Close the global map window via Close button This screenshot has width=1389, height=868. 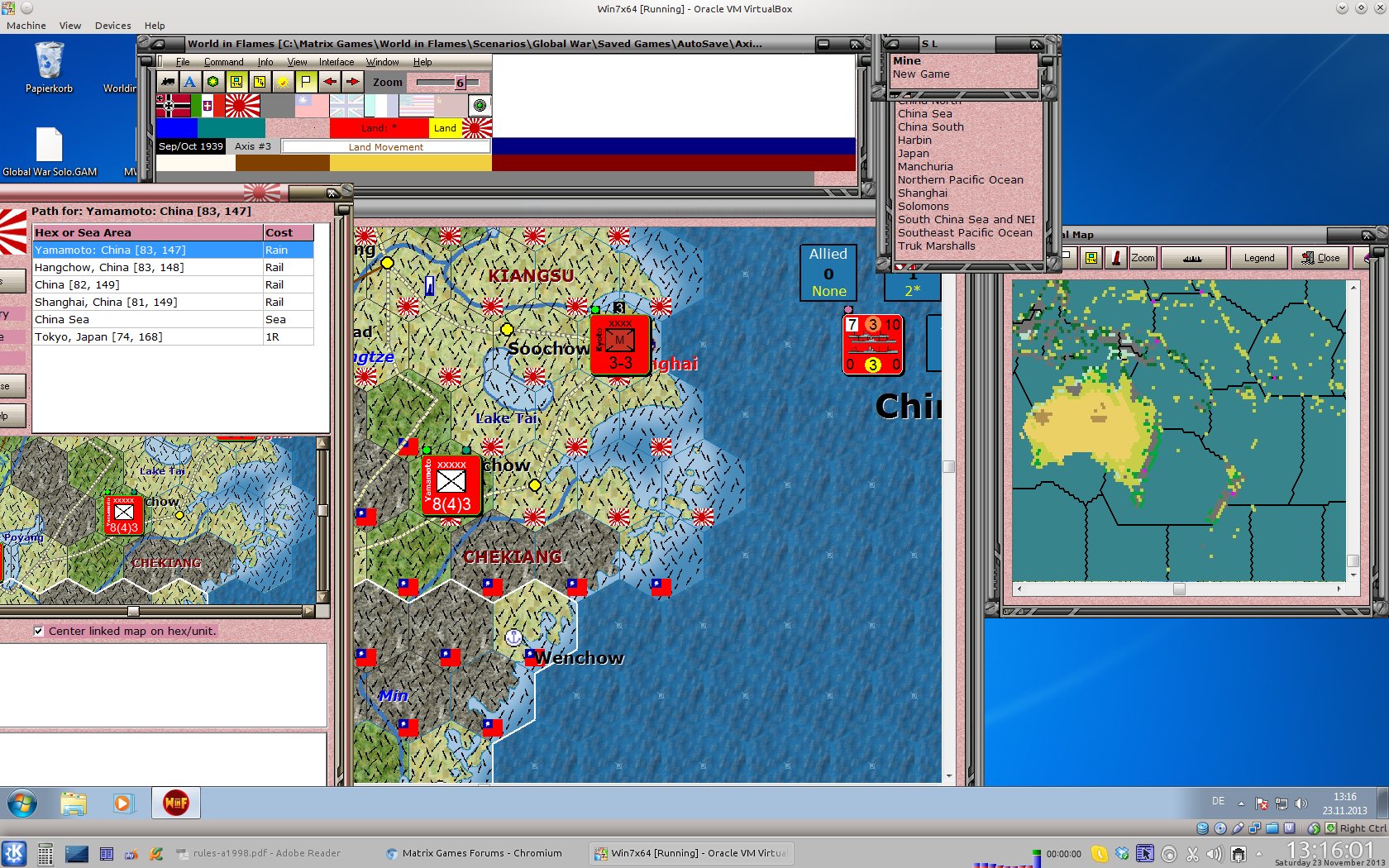1320,258
